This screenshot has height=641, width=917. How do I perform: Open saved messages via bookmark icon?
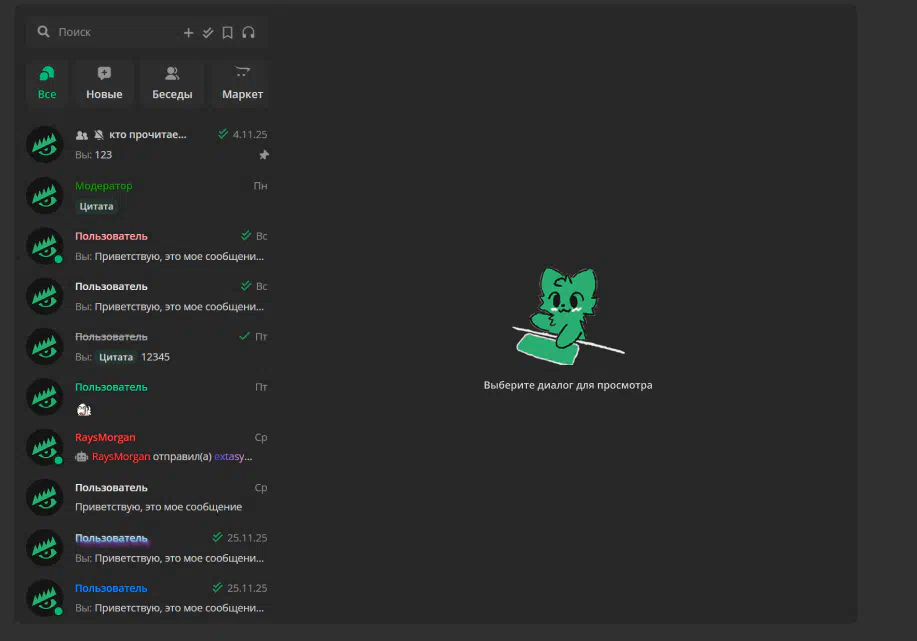pos(228,33)
